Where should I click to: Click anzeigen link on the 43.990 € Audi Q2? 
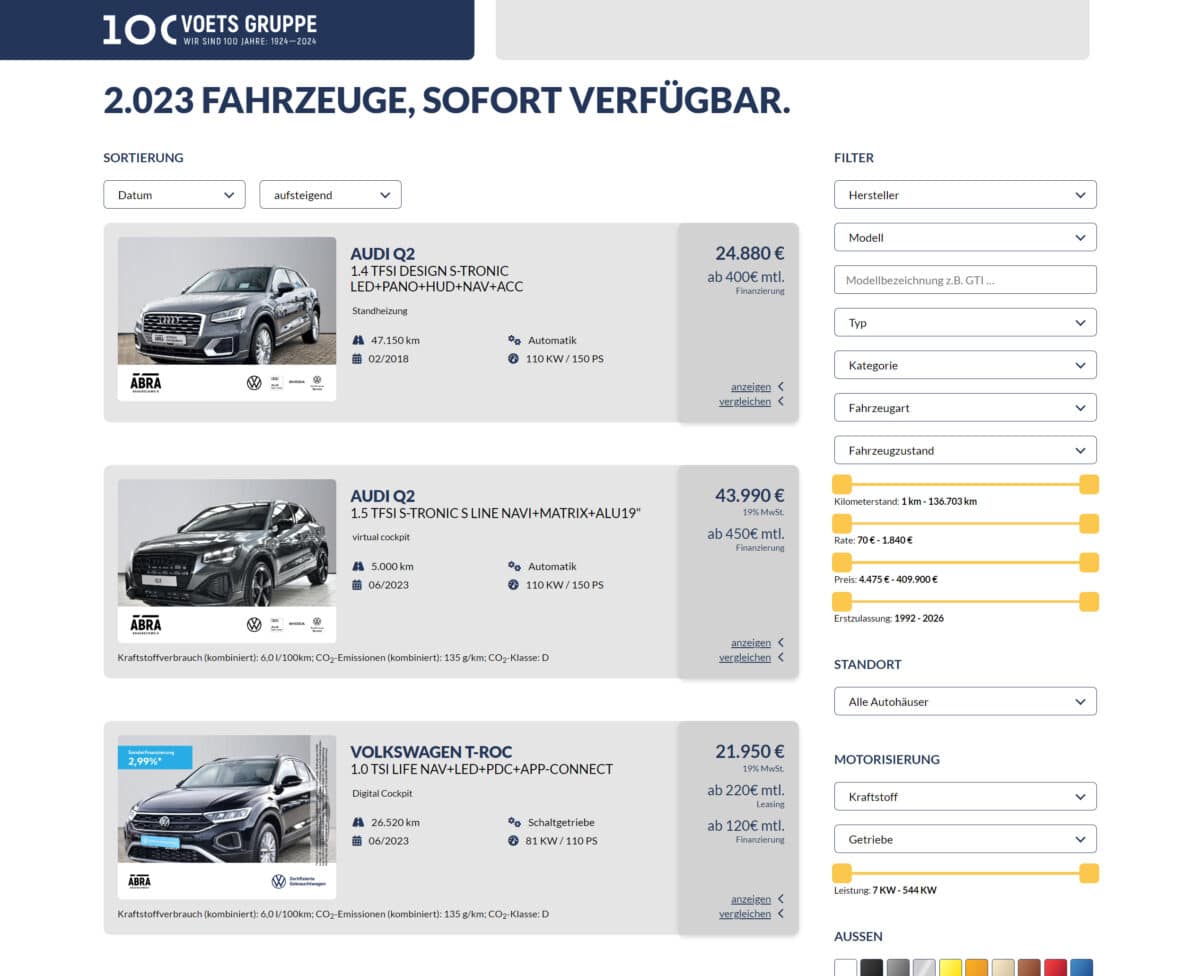coord(751,643)
